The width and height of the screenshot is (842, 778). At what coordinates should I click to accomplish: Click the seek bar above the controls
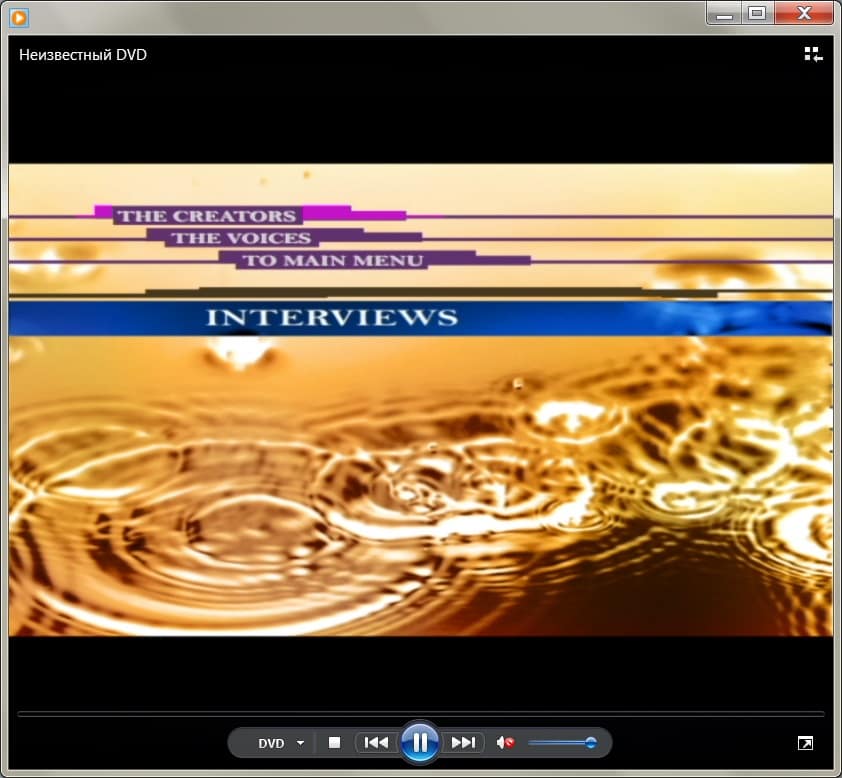420,714
